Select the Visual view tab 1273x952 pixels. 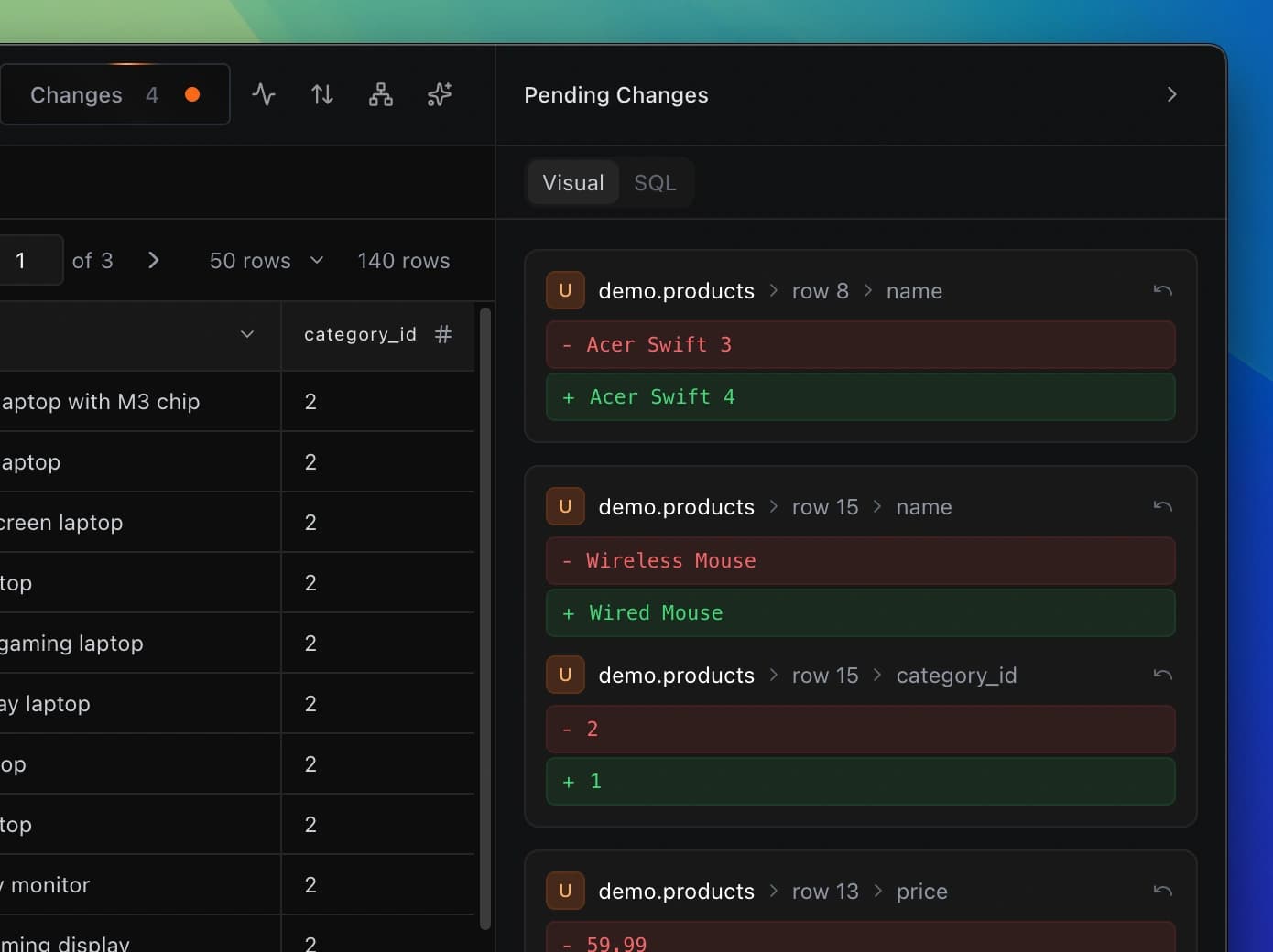[x=572, y=183]
